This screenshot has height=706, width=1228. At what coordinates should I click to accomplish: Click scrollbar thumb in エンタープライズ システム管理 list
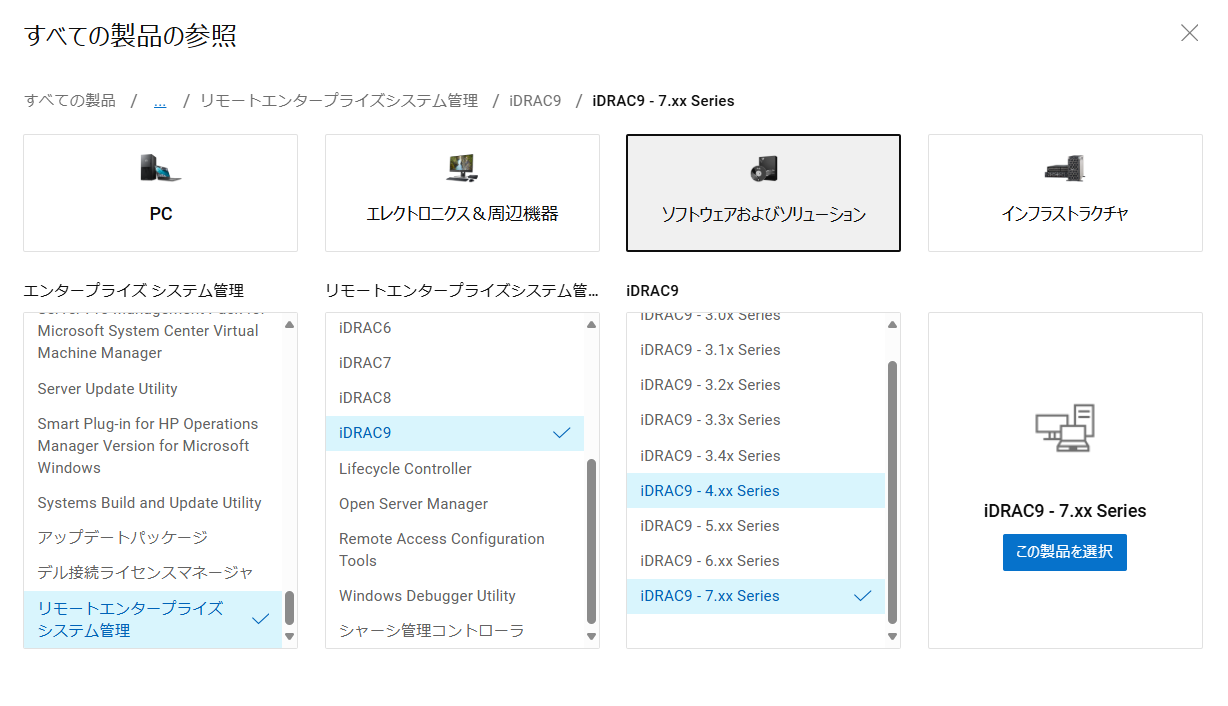coord(290,607)
